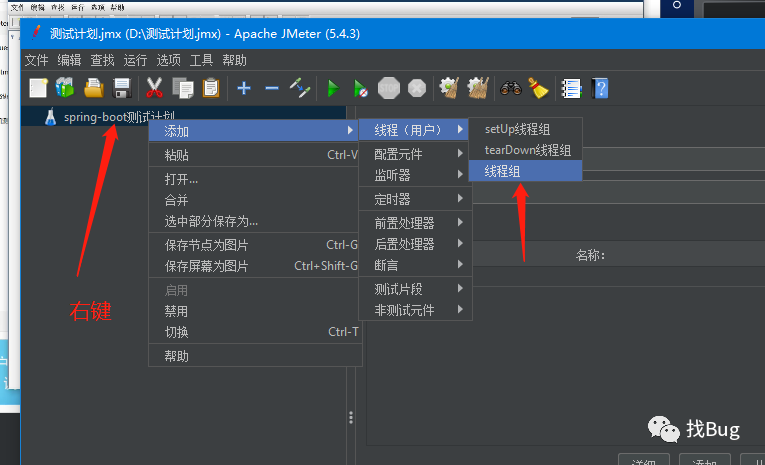Image resolution: width=765 pixels, height=465 pixels.
Task: Click Start no pauses icon
Action: pos(361,89)
